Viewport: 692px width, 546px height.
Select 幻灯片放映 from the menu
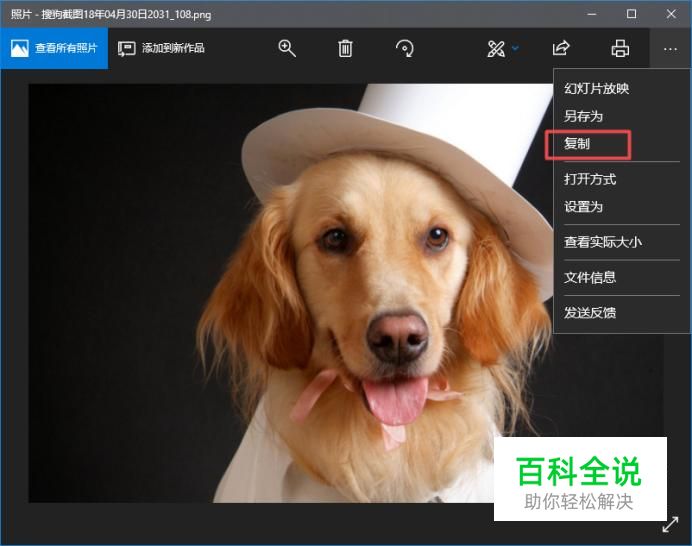point(596,88)
